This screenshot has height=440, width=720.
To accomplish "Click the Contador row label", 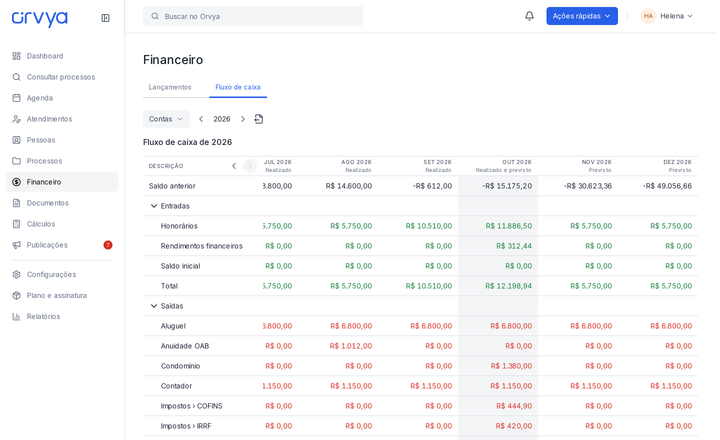I will (176, 386).
